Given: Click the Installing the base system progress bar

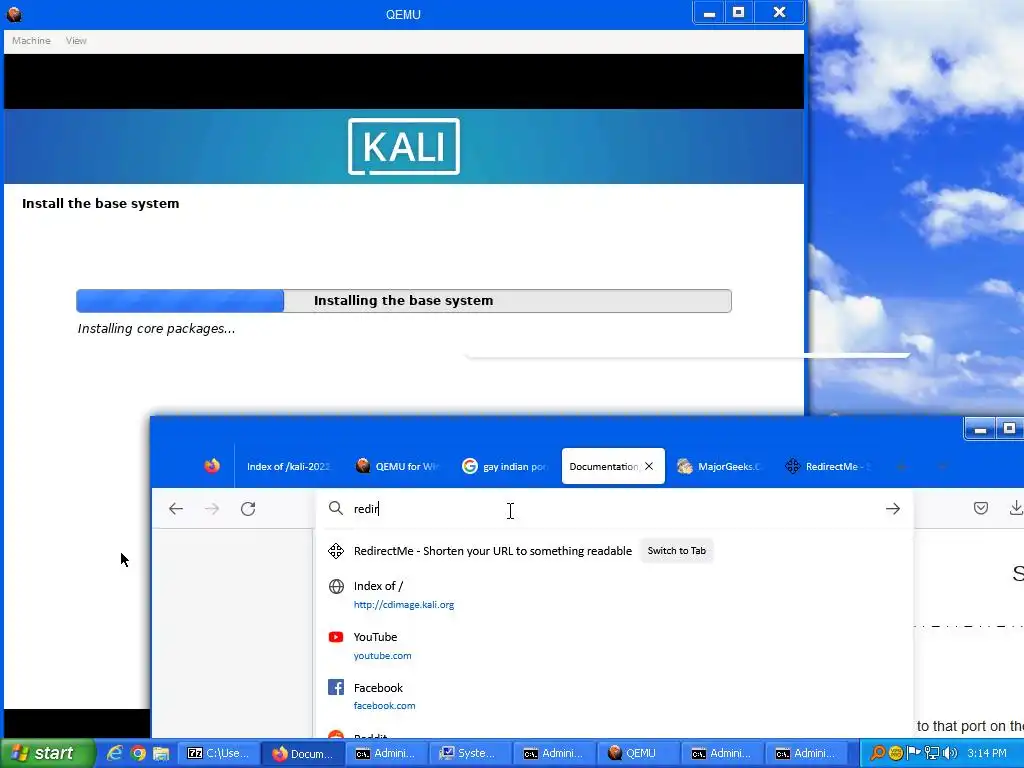Looking at the screenshot, I should pos(404,300).
